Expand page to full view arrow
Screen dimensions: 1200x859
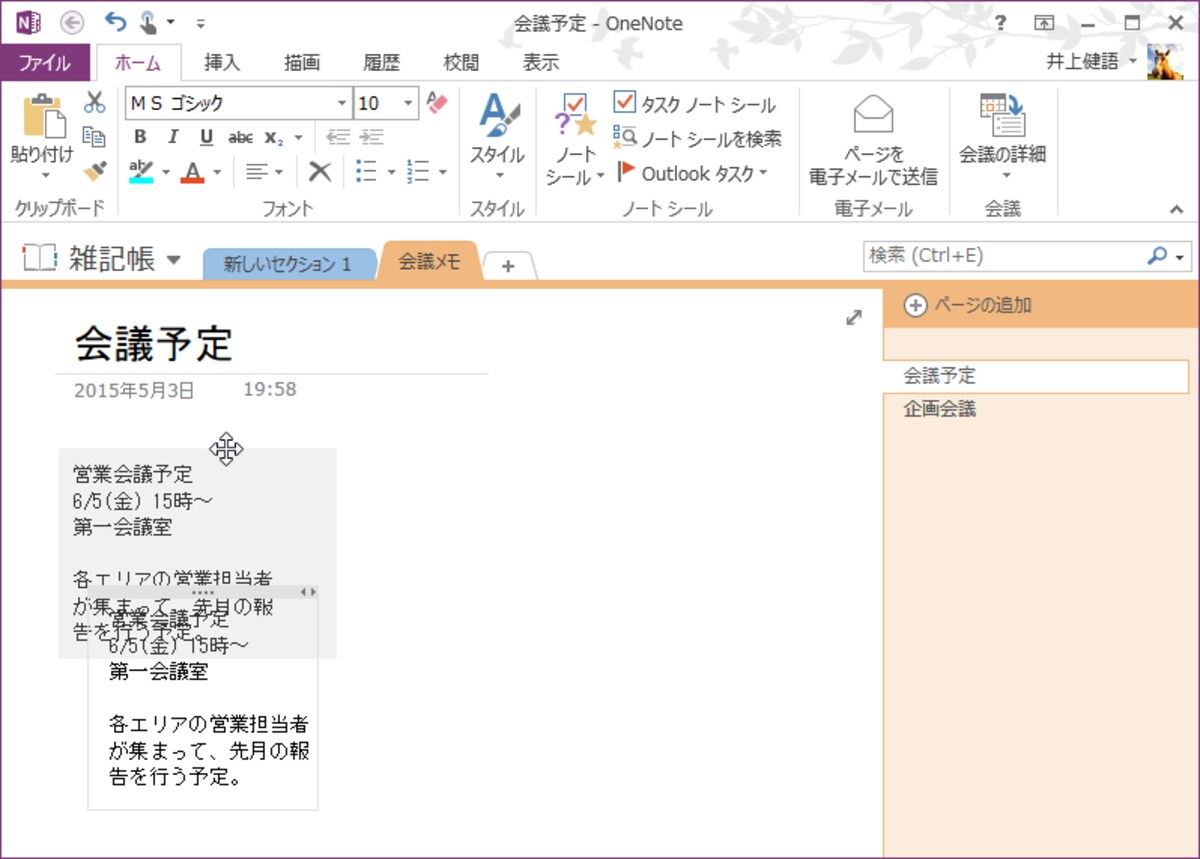click(853, 317)
